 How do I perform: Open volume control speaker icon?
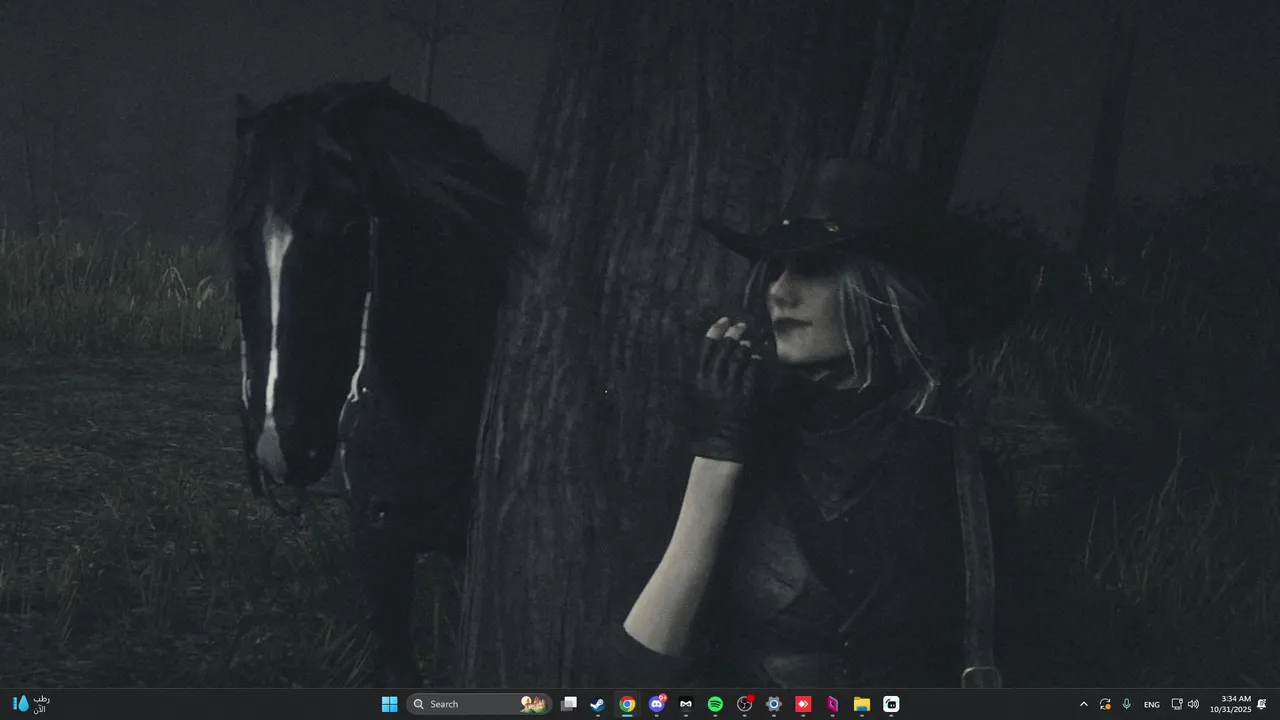(x=1193, y=704)
